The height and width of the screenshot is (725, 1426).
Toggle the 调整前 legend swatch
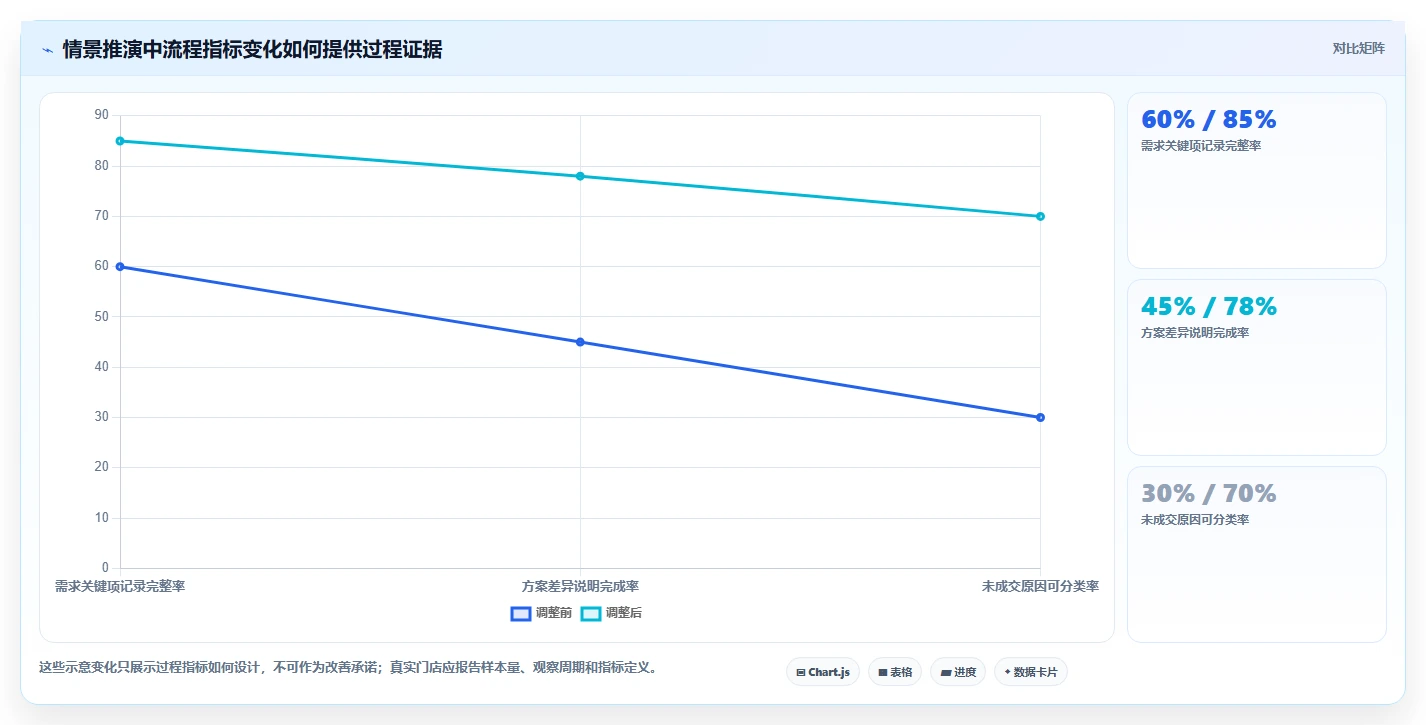(521, 613)
